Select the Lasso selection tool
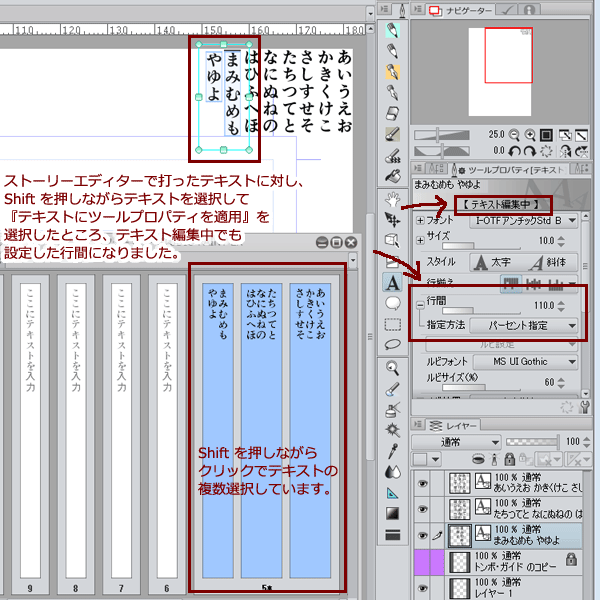The image size is (600, 600). click(393, 344)
